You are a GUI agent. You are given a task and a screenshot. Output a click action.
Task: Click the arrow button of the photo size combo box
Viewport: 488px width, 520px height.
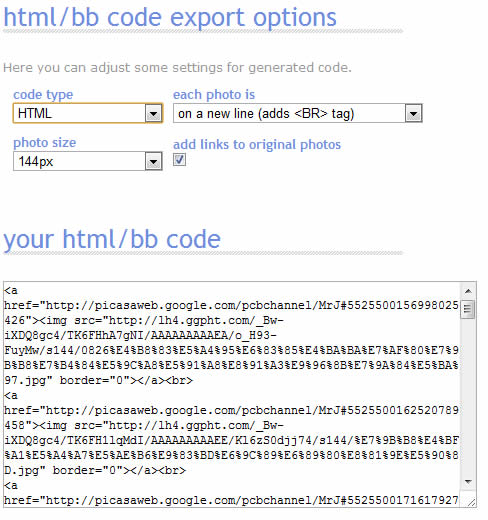153,162
